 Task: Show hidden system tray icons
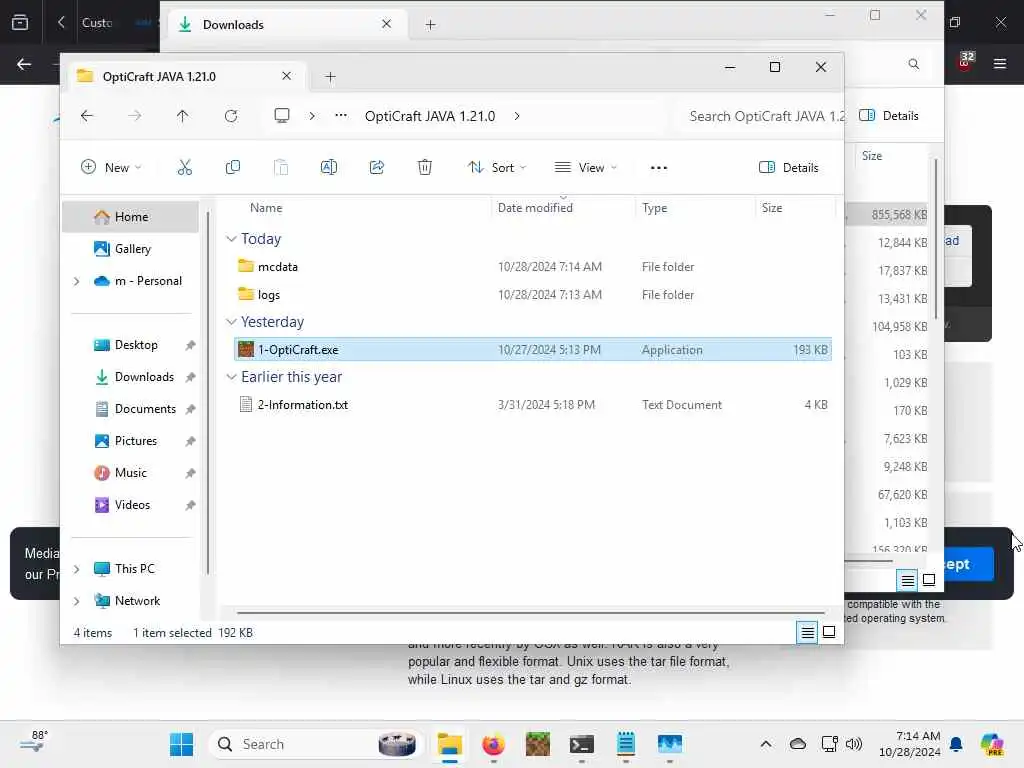(765, 744)
